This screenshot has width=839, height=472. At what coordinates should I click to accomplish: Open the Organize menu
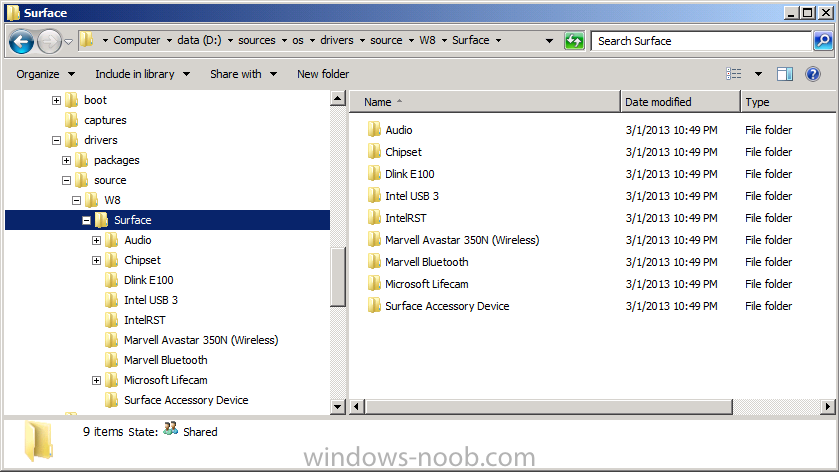click(45, 74)
